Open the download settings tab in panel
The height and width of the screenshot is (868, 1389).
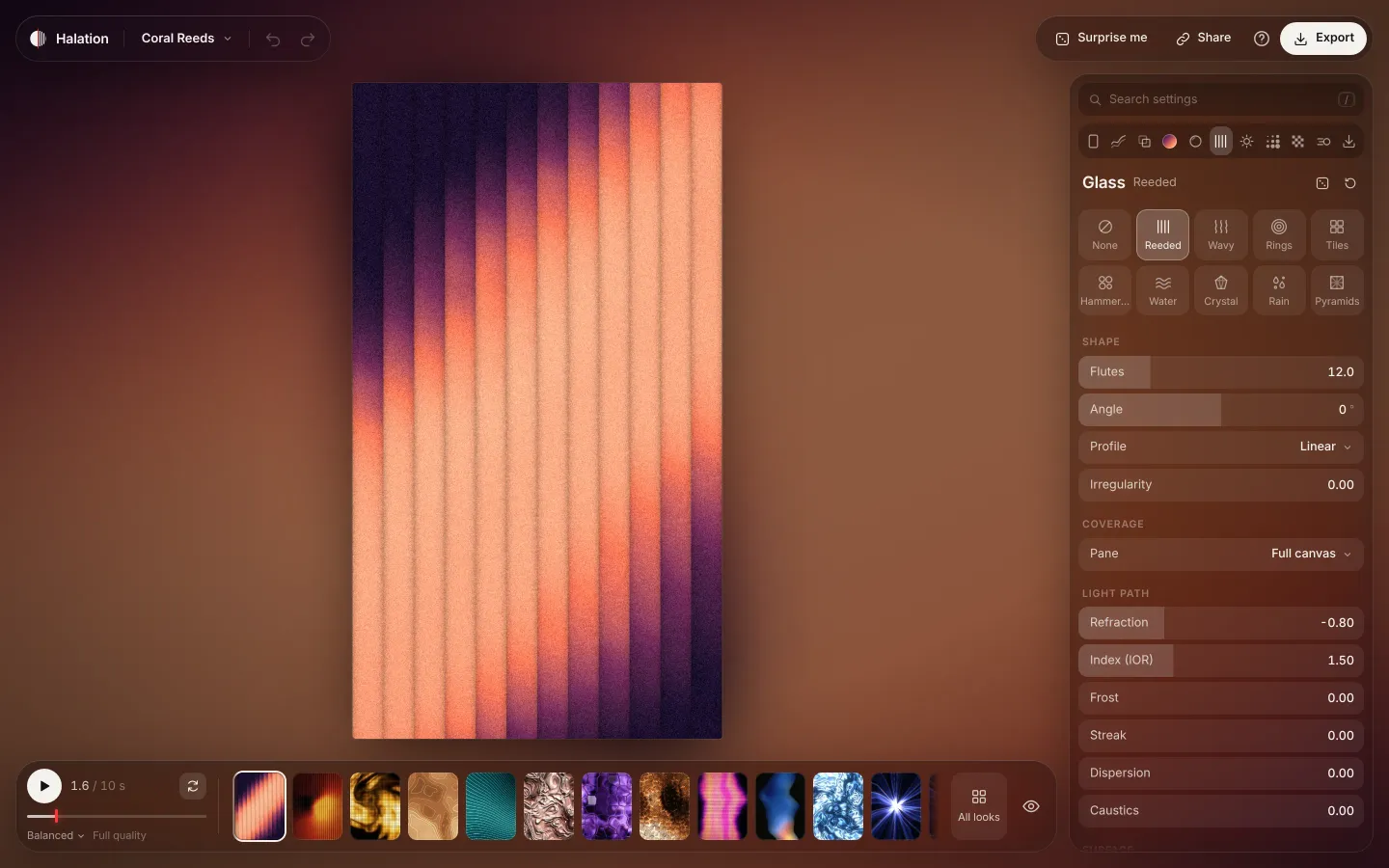click(1349, 142)
